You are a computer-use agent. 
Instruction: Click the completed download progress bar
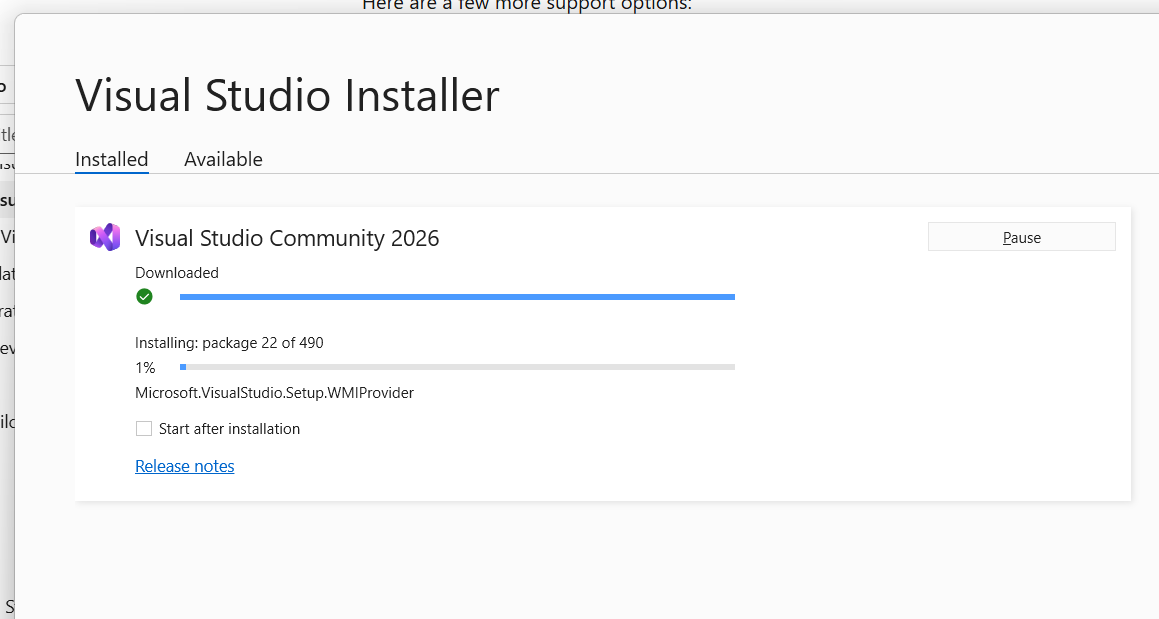pos(456,296)
